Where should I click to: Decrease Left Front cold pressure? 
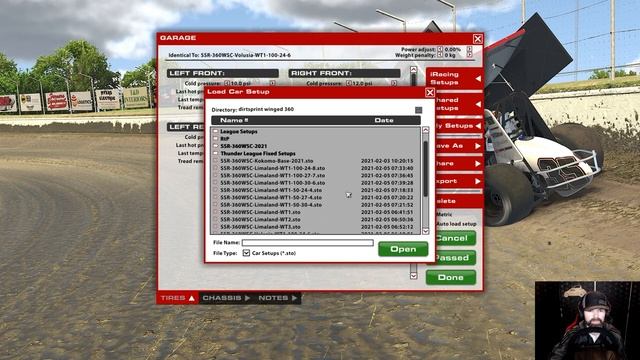pos(227,83)
